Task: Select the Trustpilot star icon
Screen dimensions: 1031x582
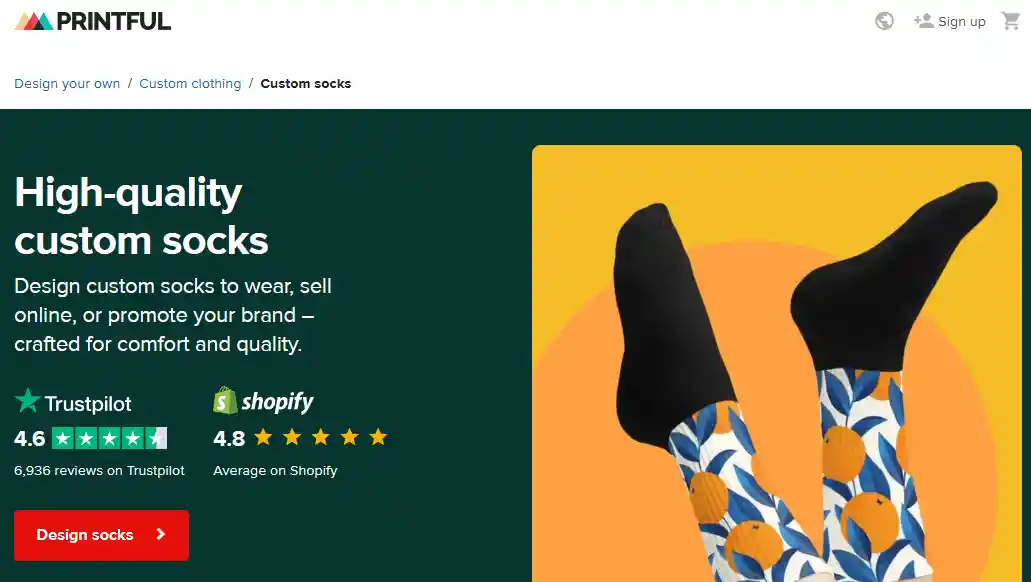Action: [27, 400]
